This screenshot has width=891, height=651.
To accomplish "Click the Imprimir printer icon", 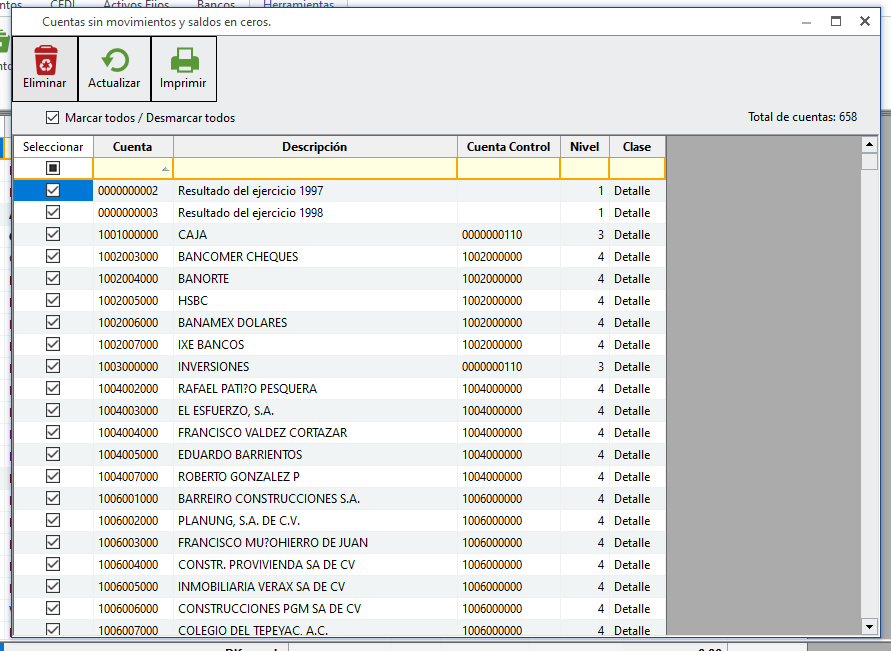I will (183, 61).
